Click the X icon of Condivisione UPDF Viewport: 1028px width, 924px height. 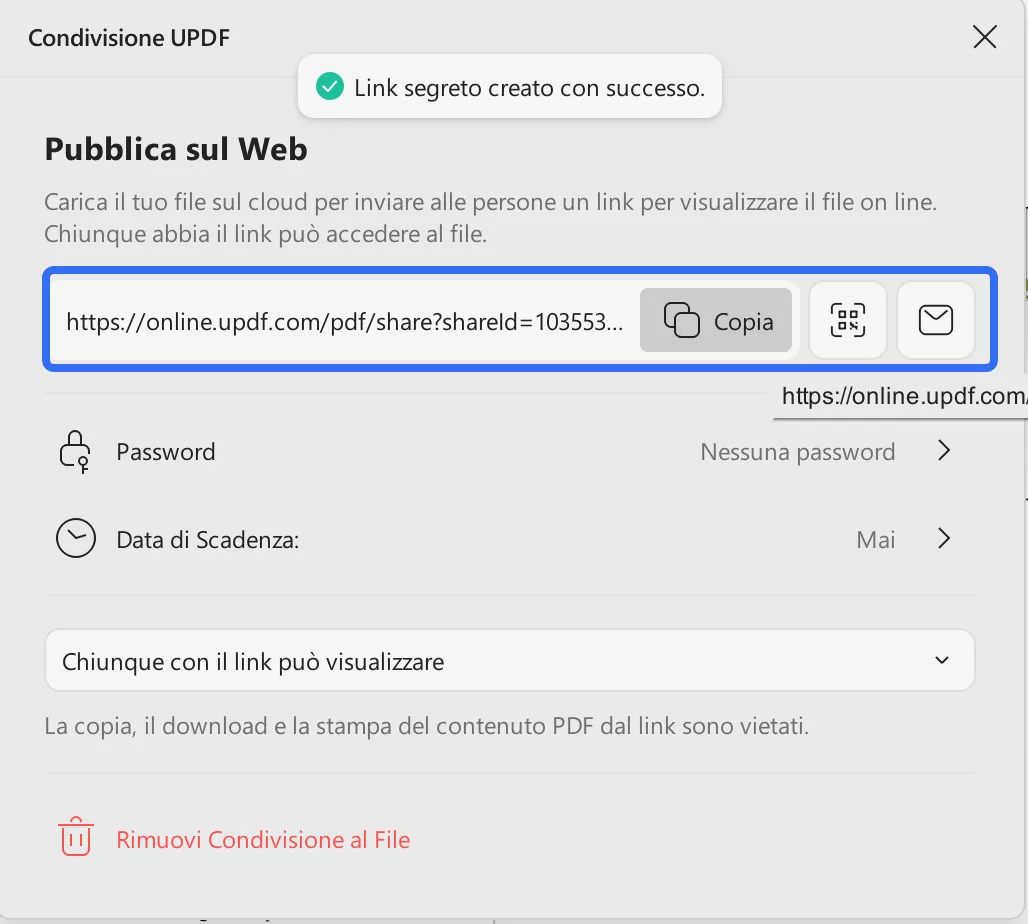(x=985, y=36)
